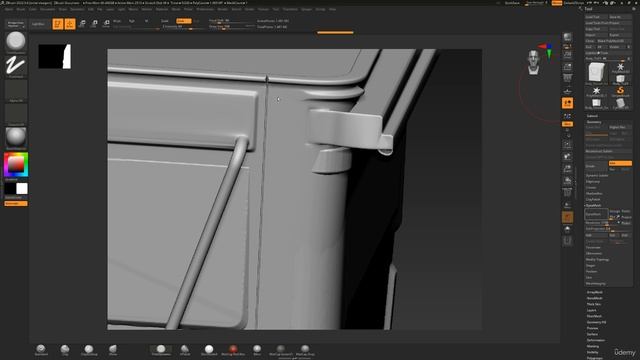Viewport: 640px width, 360px height.
Task: Click the DynaMesh button
Action: [596, 214]
